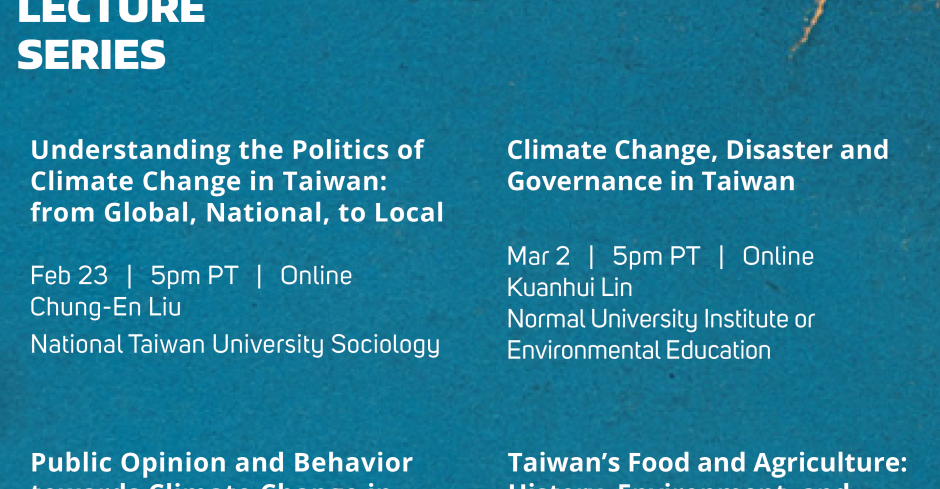Click the 5pm PT time for Feb 23
Viewport: 940px width, 489px height.
tap(194, 276)
